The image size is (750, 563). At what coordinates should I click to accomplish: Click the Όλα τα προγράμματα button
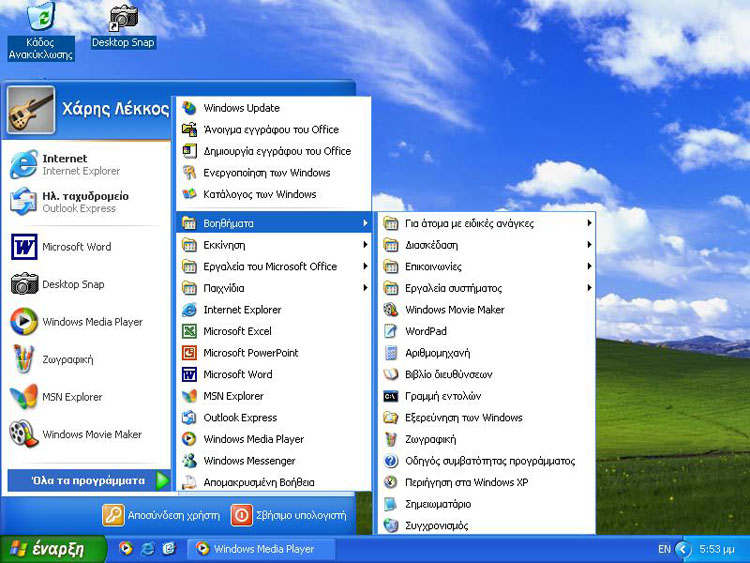[x=89, y=480]
